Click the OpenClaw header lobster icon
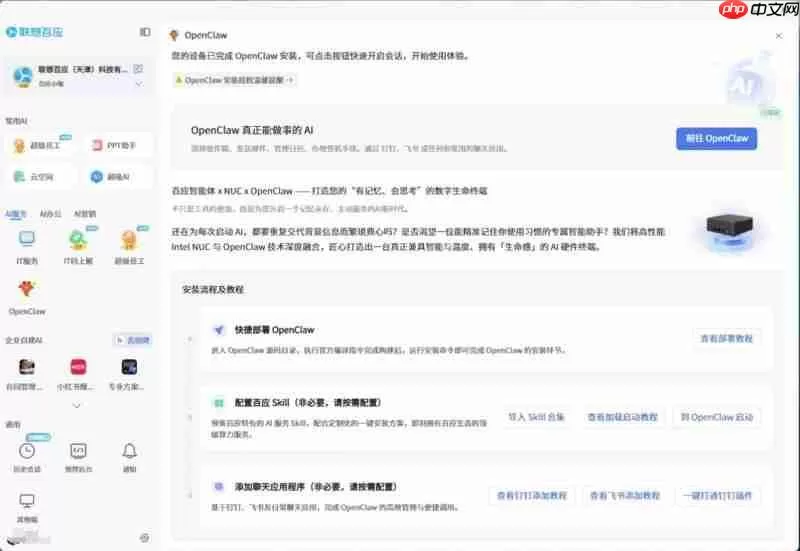The image size is (800, 551). 174,35
